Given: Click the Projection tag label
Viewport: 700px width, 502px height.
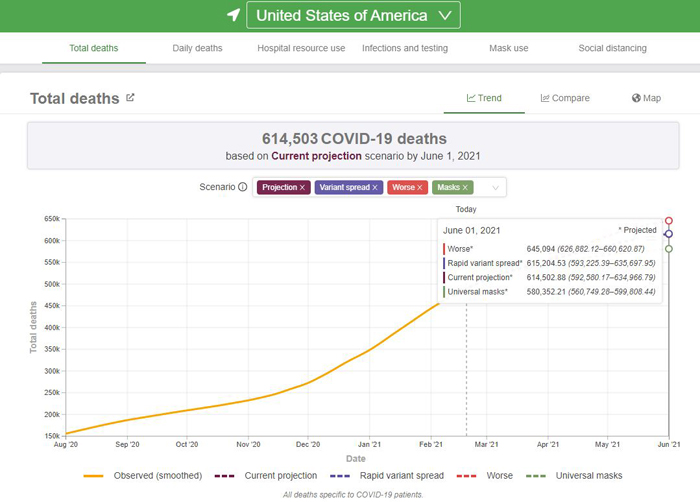Looking at the screenshot, I should tap(279, 188).
